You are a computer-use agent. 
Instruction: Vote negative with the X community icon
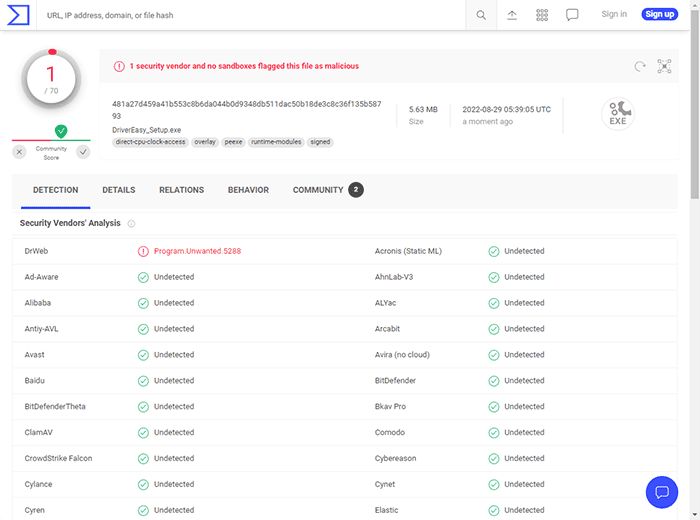pyautogui.click(x=19, y=152)
